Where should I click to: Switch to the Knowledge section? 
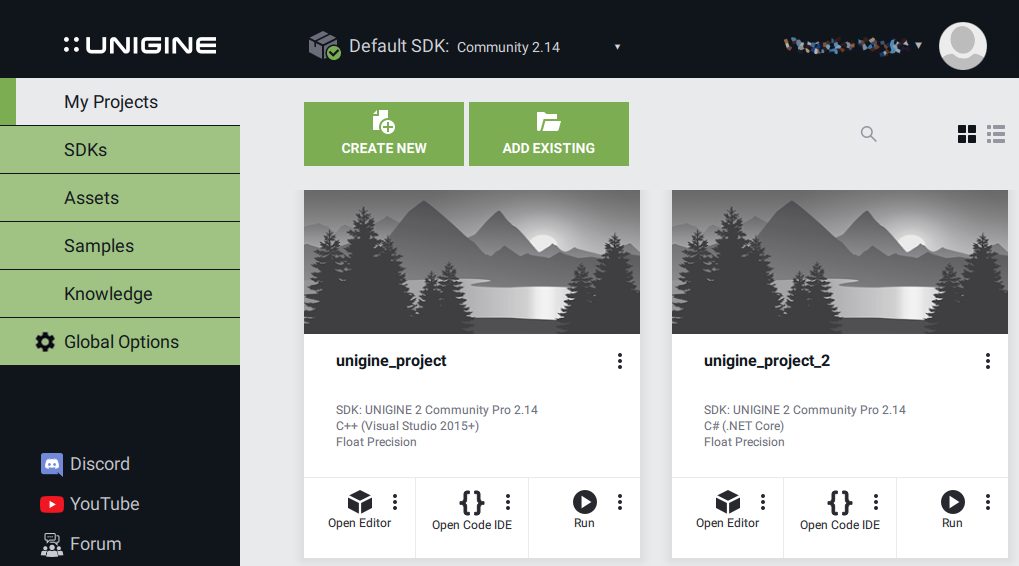click(120, 294)
